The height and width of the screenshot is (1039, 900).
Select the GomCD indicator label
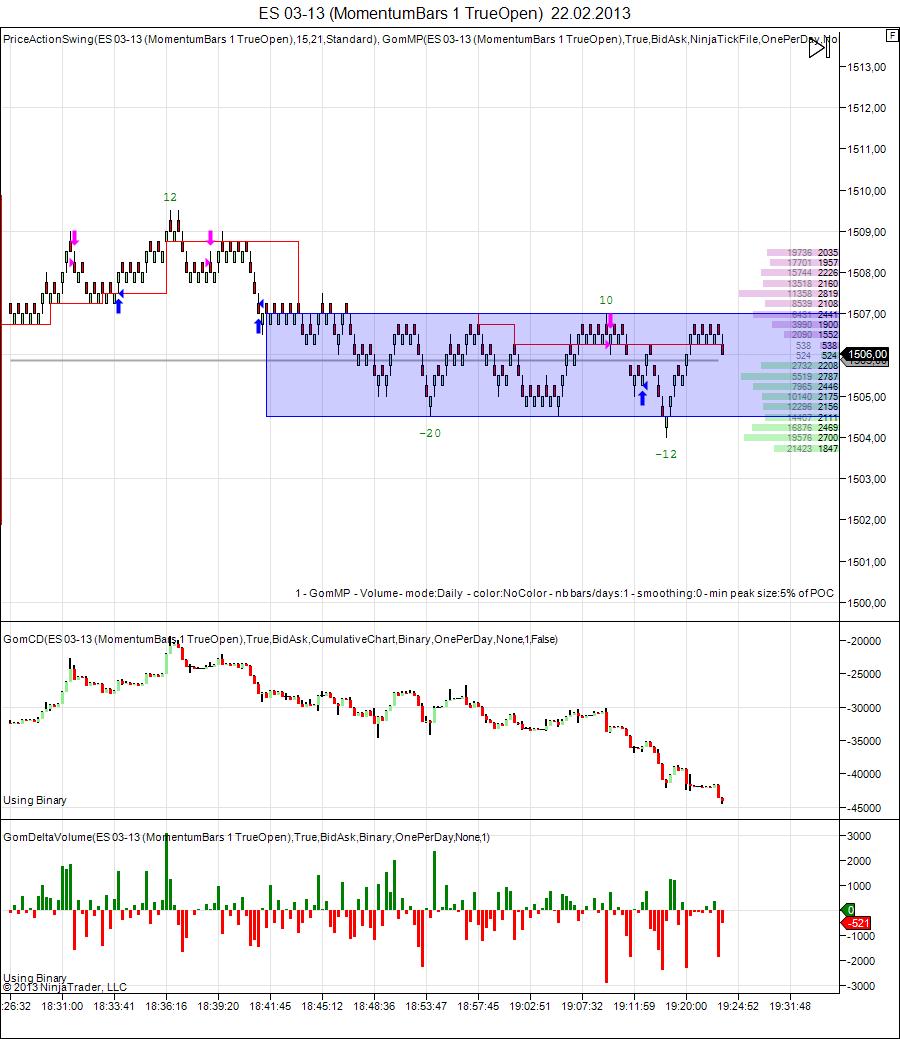coord(280,639)
